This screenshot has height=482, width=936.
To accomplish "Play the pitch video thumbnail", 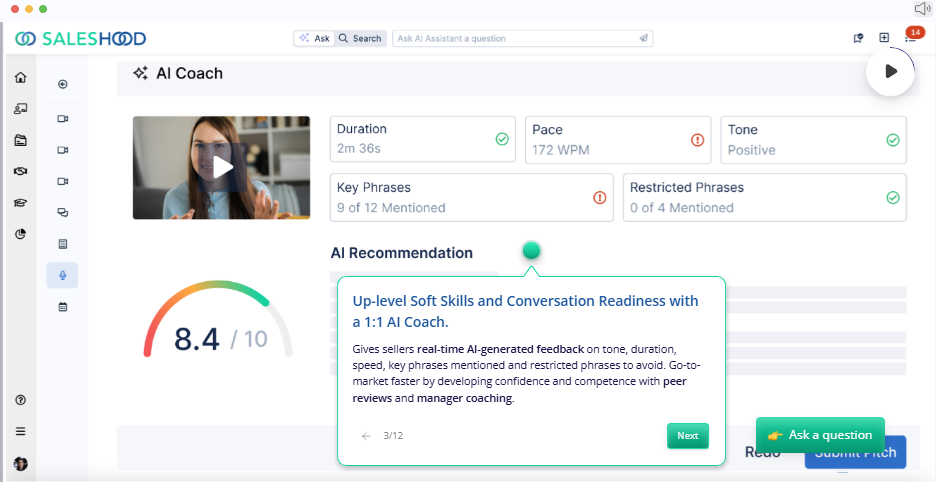I will 221,168.
